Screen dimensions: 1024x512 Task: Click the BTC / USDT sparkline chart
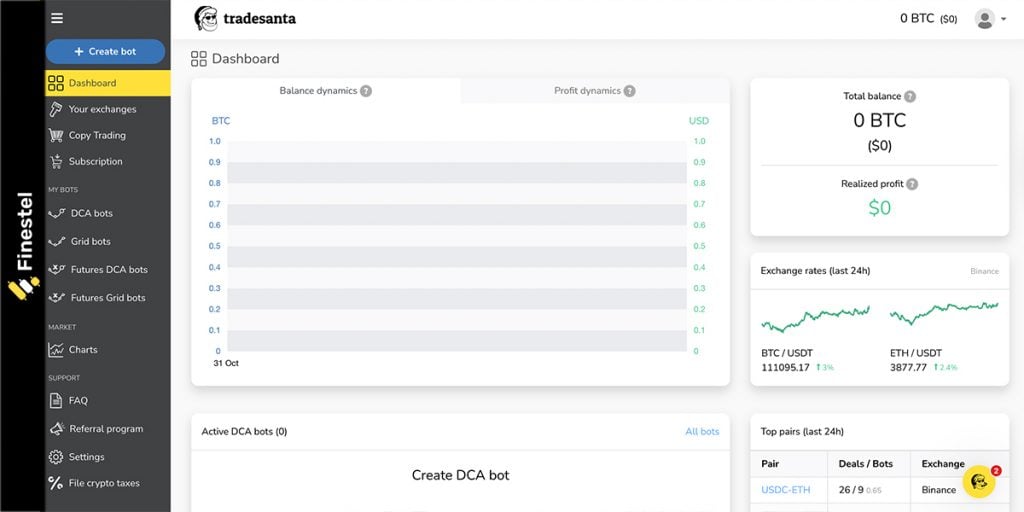[x=815, y=318]
